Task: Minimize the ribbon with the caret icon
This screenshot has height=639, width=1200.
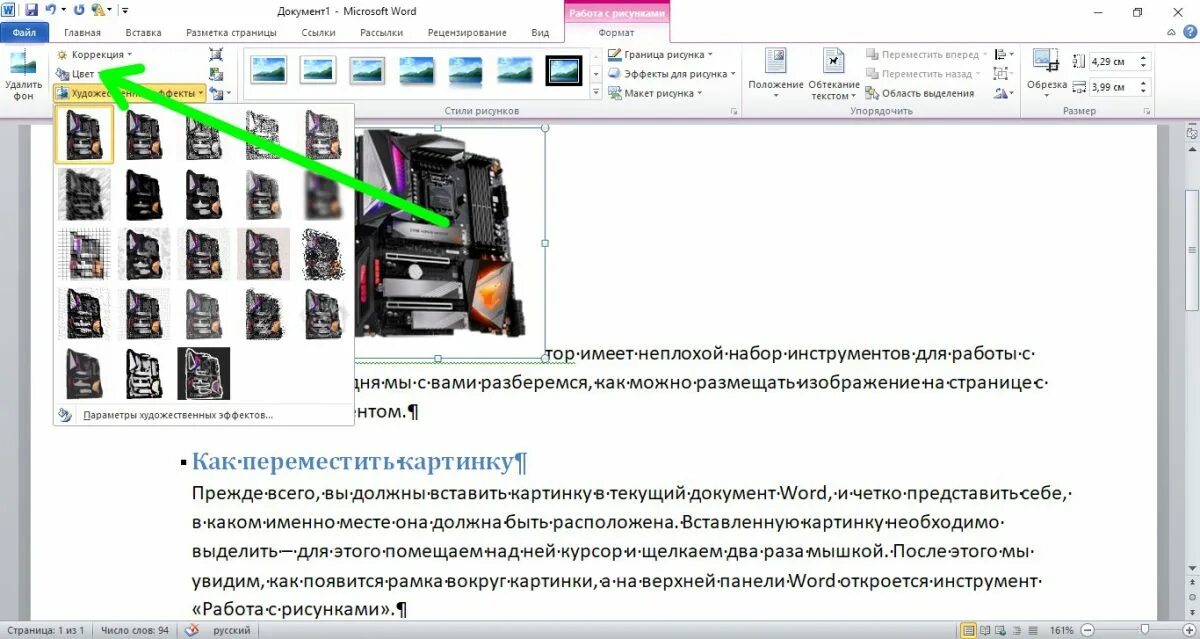Action: (x=1173, y=32)
